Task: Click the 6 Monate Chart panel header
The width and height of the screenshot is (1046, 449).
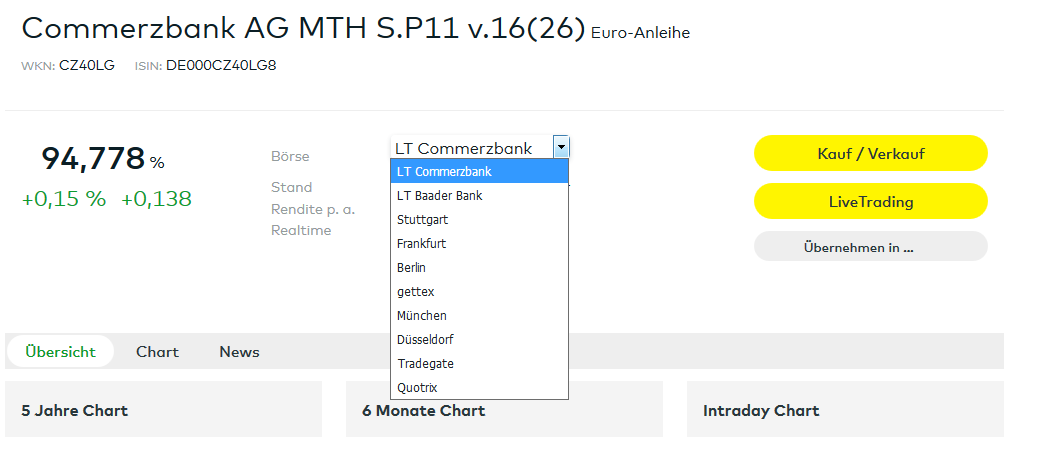Action: [x=424, y=410]
